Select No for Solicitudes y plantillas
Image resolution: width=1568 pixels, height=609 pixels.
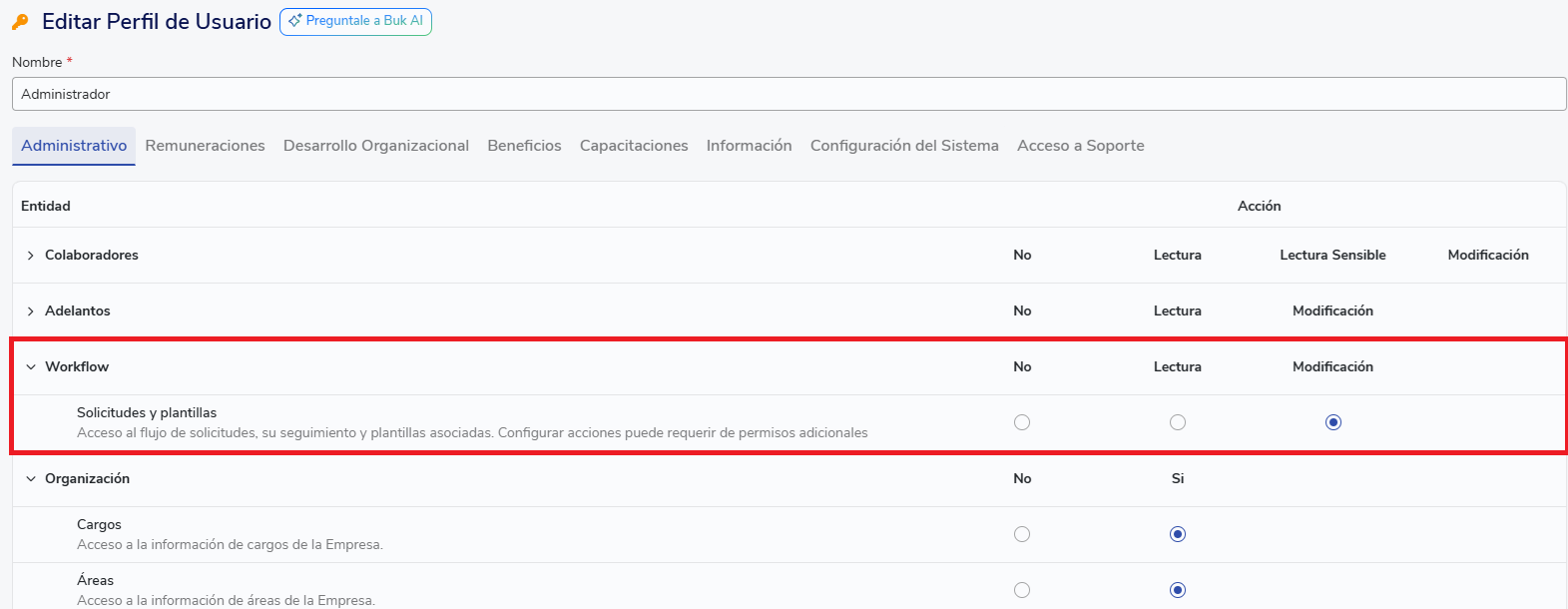1022,422
